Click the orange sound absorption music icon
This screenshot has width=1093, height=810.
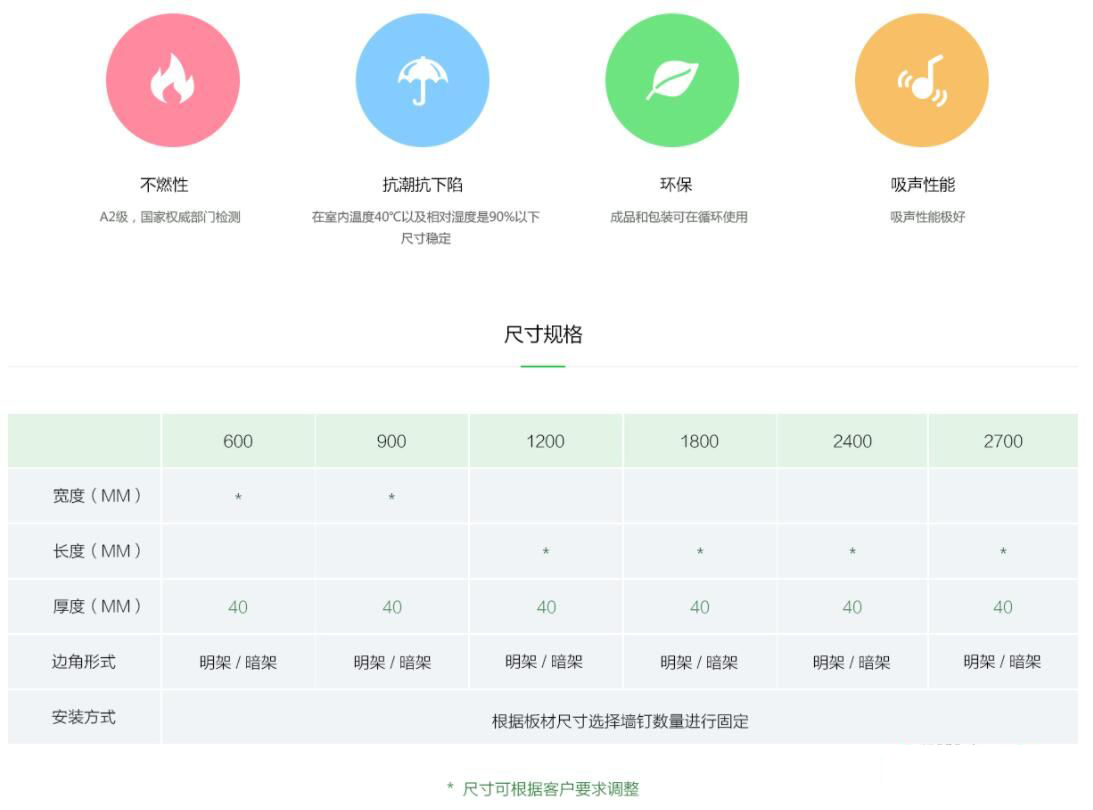coord(921,81)
